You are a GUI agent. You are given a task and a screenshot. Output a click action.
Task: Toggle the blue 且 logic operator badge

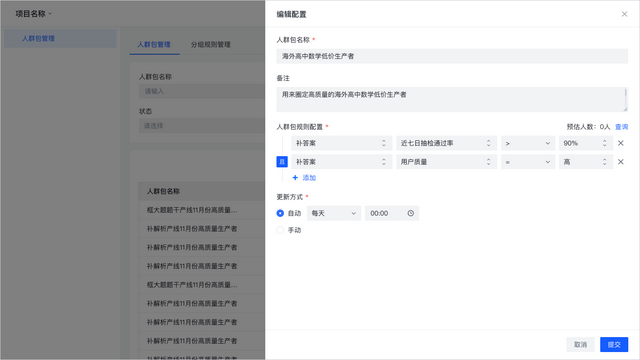pyautogui.click(x=282, y=162)
